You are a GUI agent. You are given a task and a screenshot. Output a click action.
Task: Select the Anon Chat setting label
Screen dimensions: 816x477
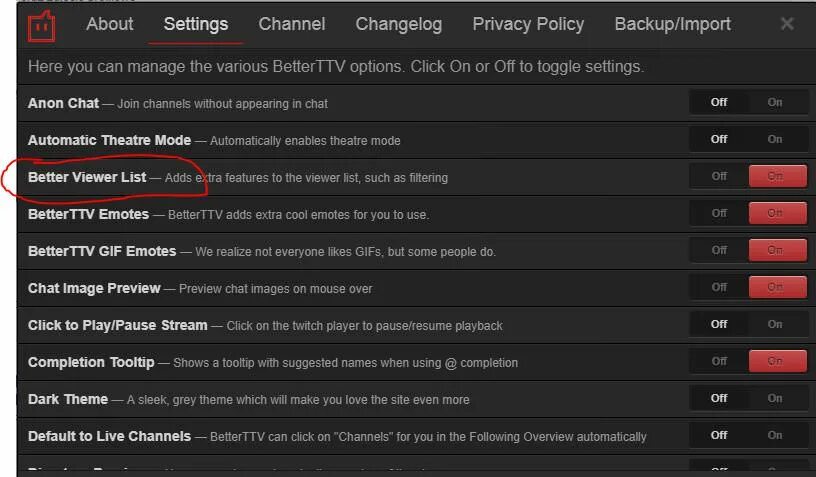click(63, 104)
